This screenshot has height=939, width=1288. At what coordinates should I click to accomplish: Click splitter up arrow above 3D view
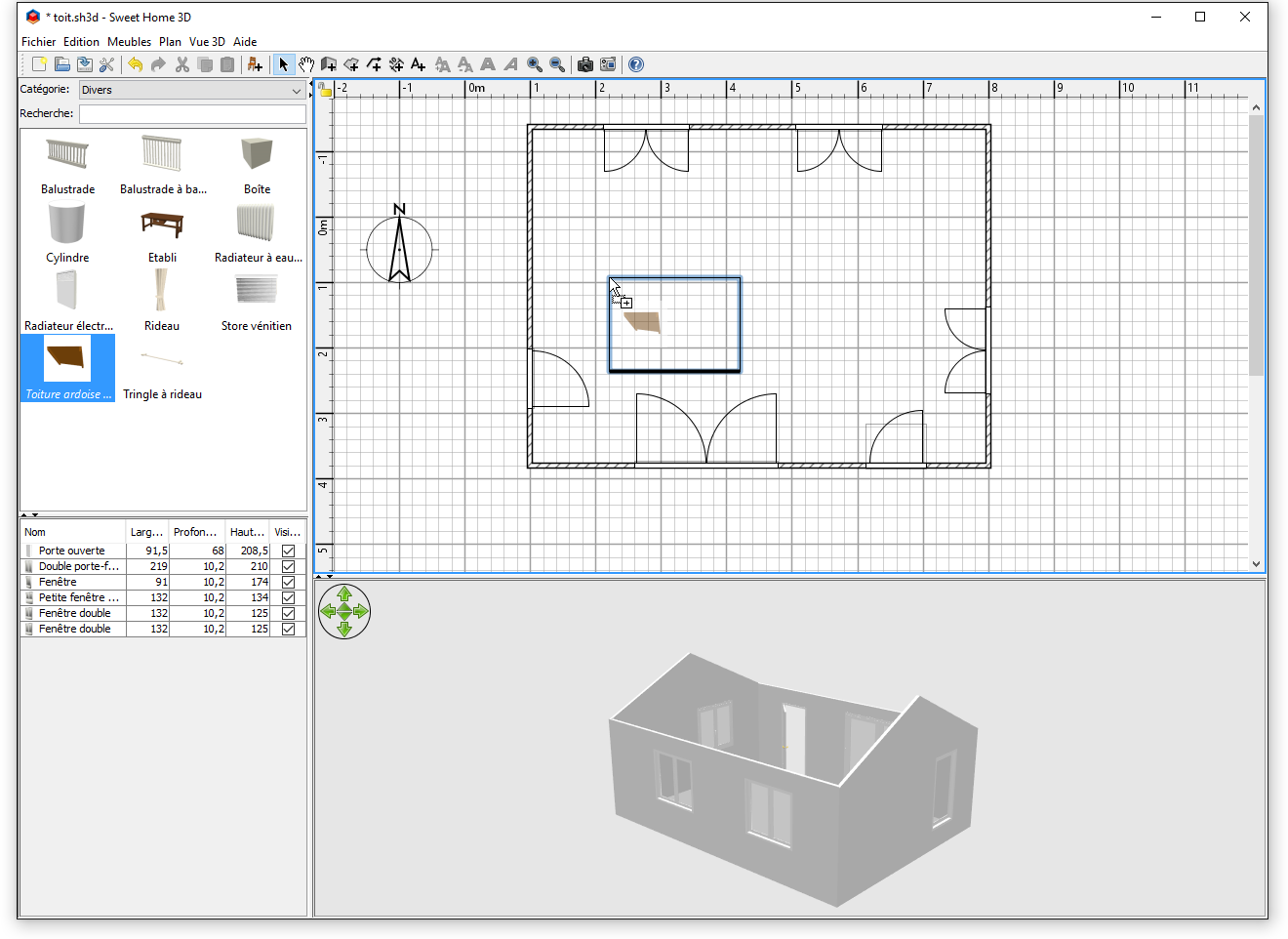click(319, 576)
